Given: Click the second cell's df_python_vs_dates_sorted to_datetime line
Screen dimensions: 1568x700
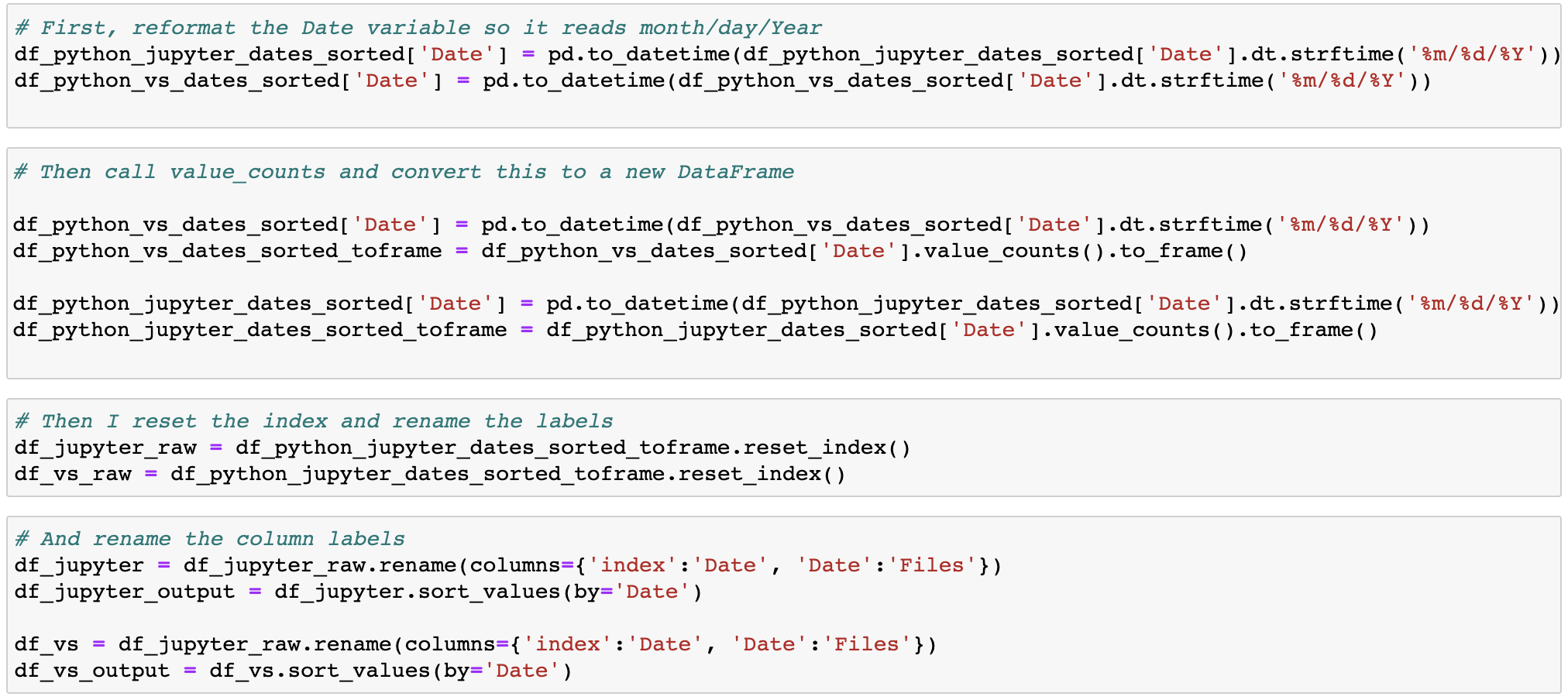Looking at the screenshot, I should tap(721, 225).
